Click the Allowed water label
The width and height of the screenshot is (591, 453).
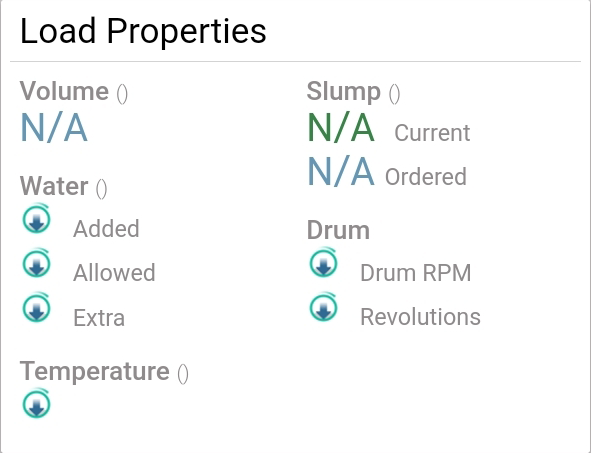pos(114,272)
